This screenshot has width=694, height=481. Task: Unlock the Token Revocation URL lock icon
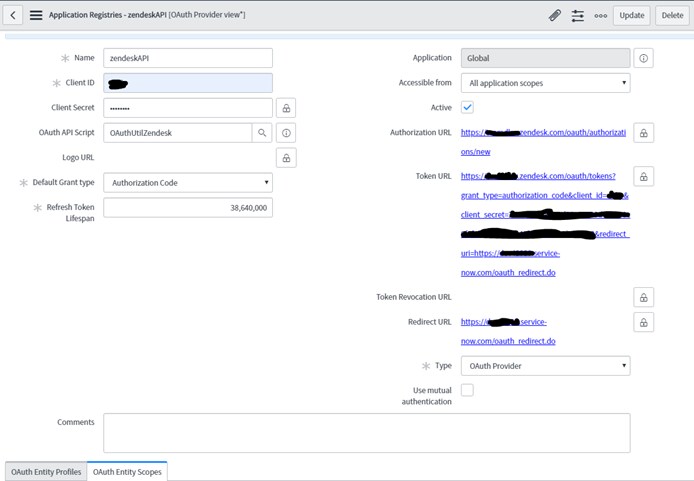(x=644, y=297)
